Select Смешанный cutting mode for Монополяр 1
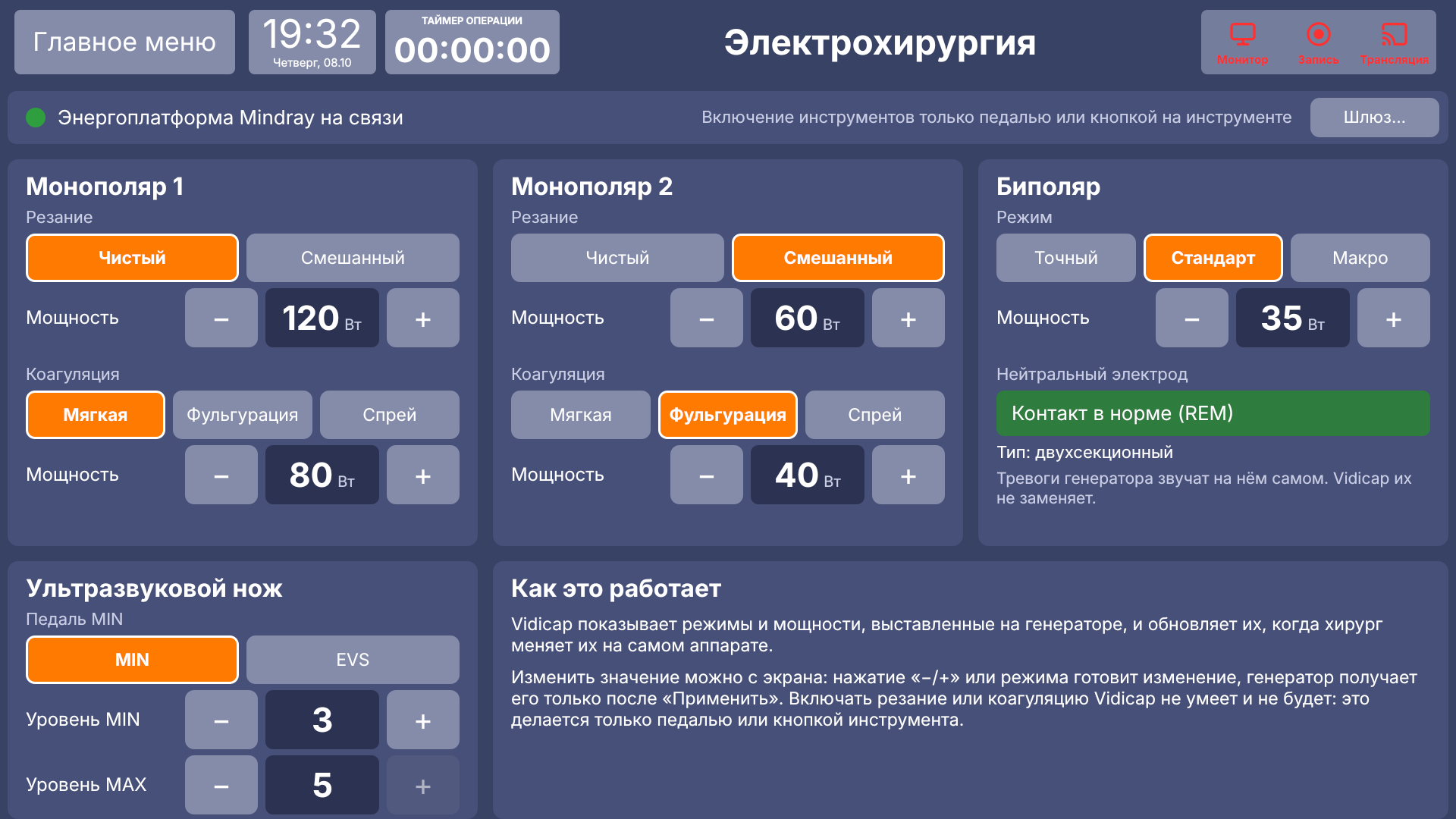The height and width of the screenshot is (819, 1456). click(353, 258)
